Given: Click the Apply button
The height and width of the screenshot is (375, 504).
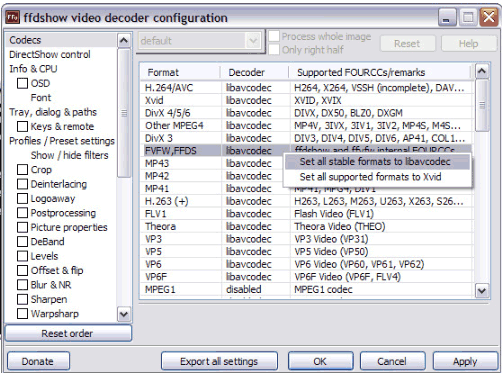Looking at the screenshot, I should [x=465, y=361].
